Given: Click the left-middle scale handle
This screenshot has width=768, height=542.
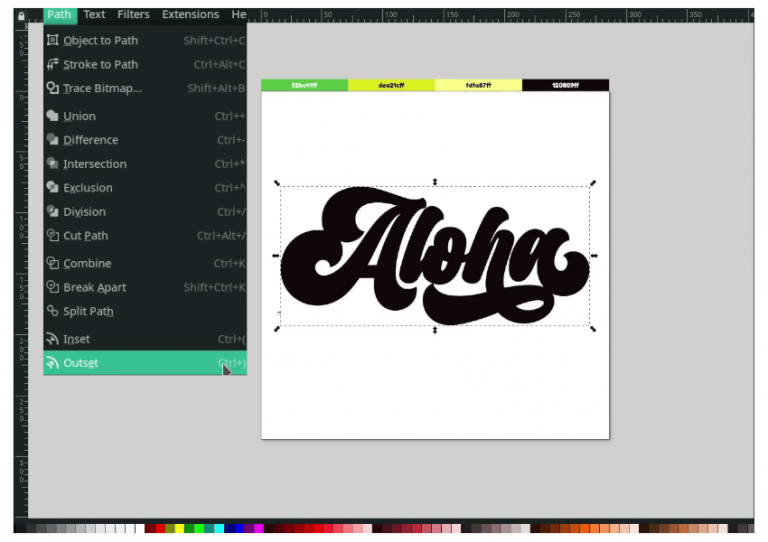Looking at the screenshot, I should click(276, 256).
